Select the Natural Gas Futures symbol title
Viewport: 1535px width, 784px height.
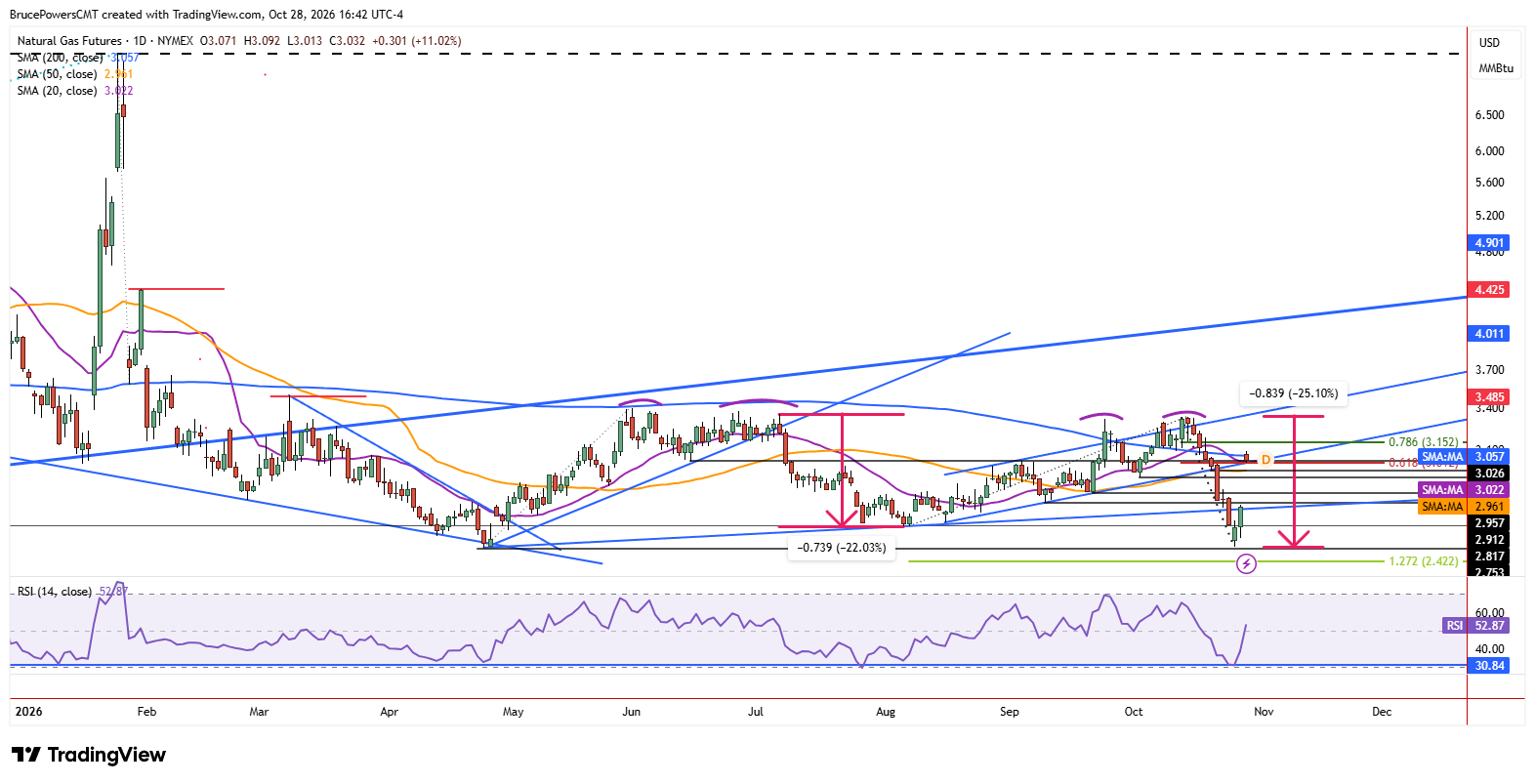pos(69,41)
